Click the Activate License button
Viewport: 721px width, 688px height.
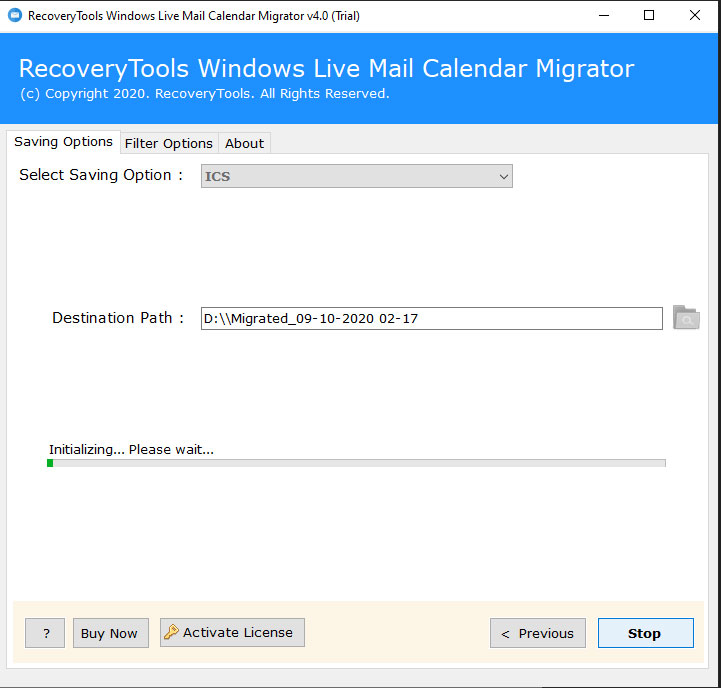pos(232,632)
